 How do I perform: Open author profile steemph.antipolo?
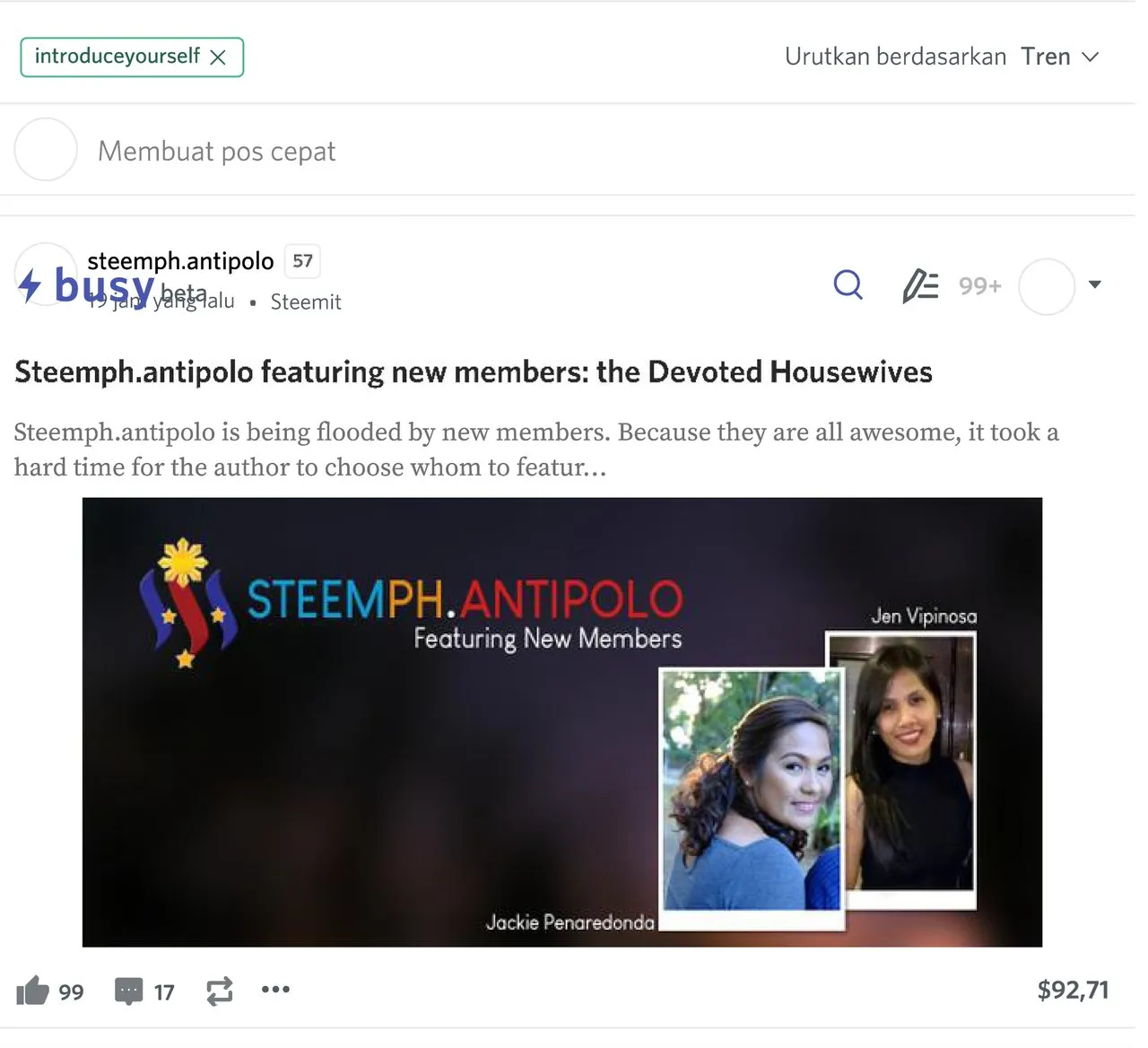pos(180,261)
